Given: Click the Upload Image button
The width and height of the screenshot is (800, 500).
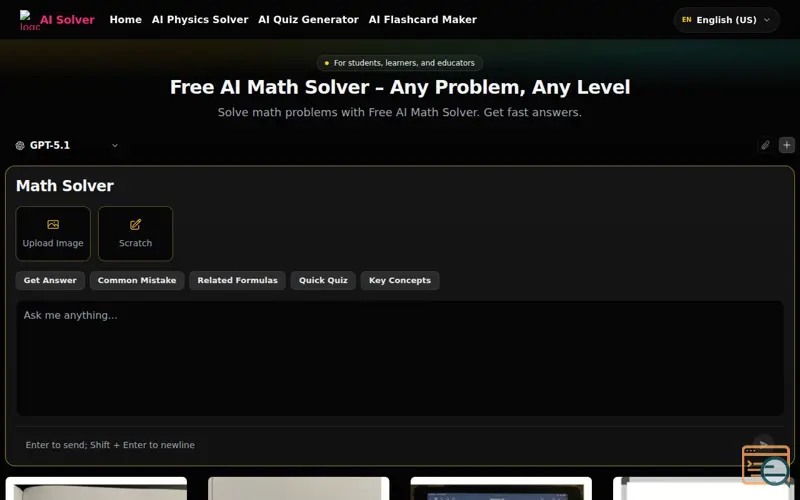Looking at the screenshot, I should click(53, 234).
